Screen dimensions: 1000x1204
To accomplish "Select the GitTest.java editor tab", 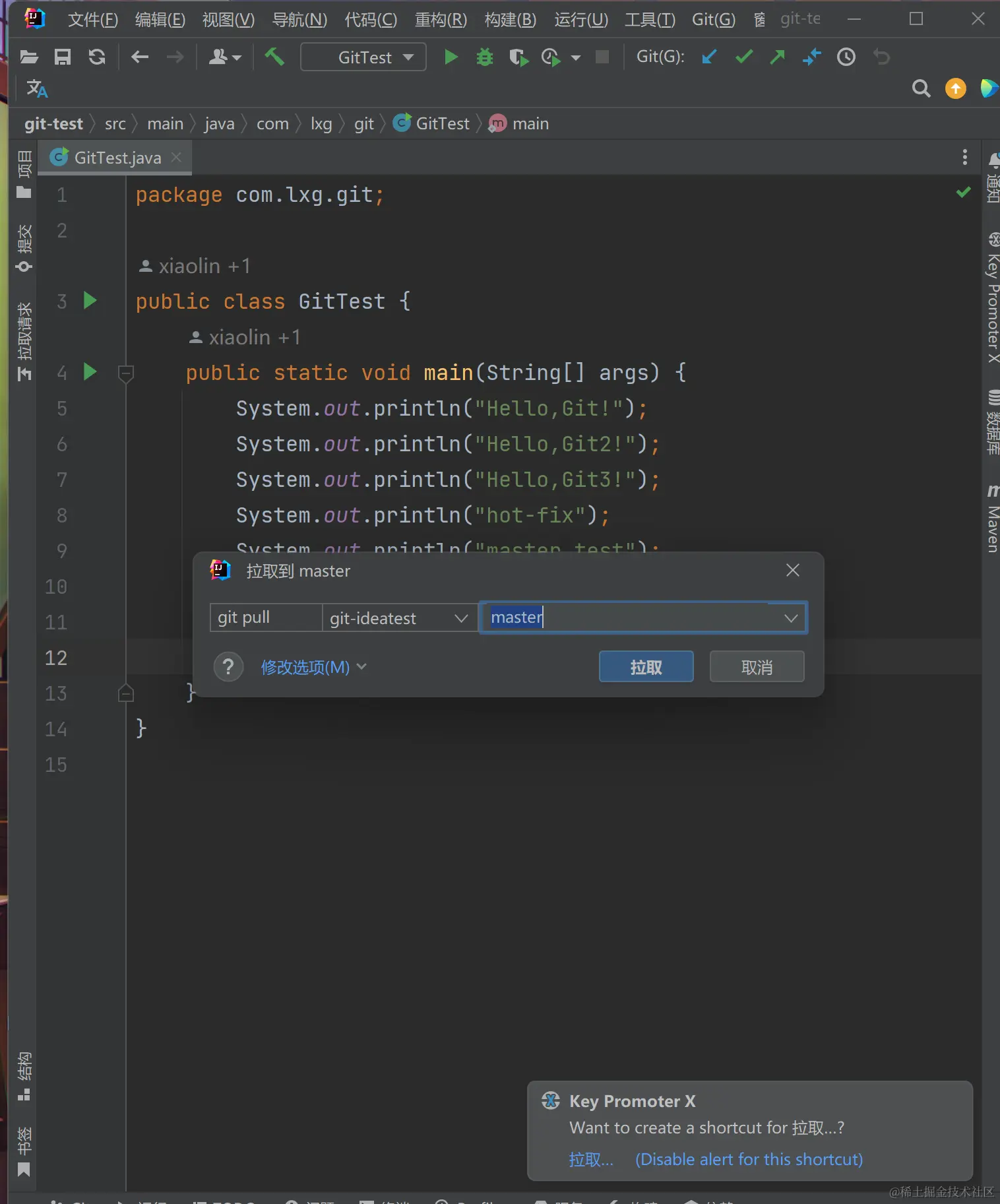I will tap(115, 158).
